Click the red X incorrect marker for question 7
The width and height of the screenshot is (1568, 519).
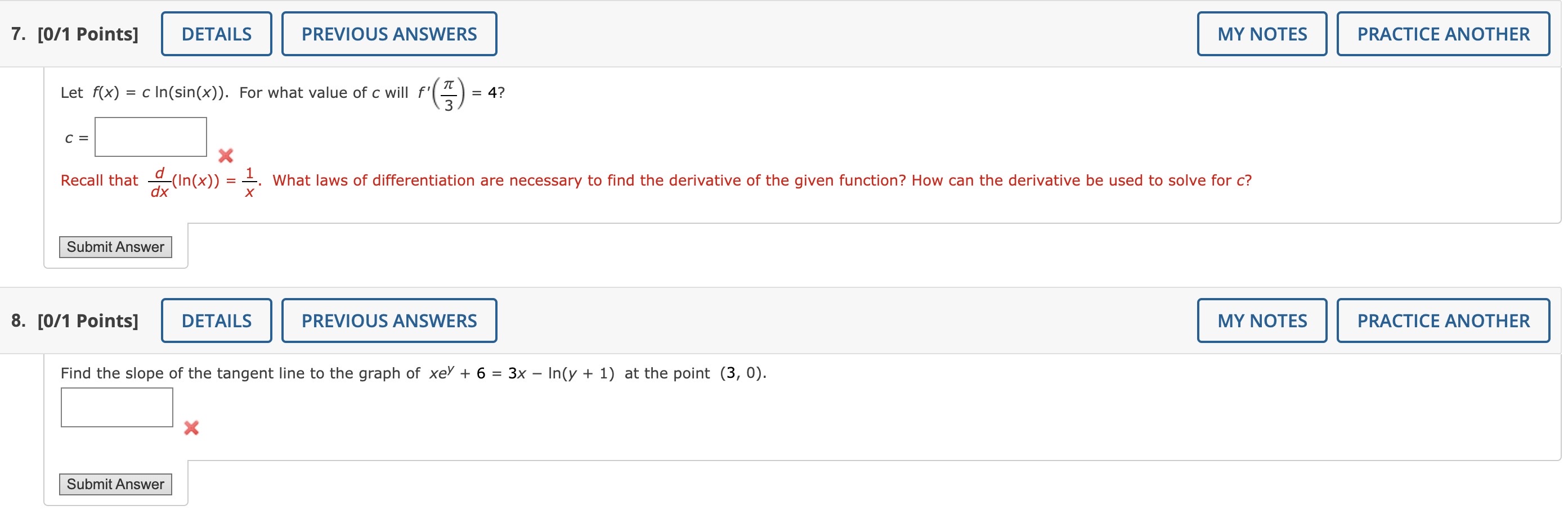(225, 156)
